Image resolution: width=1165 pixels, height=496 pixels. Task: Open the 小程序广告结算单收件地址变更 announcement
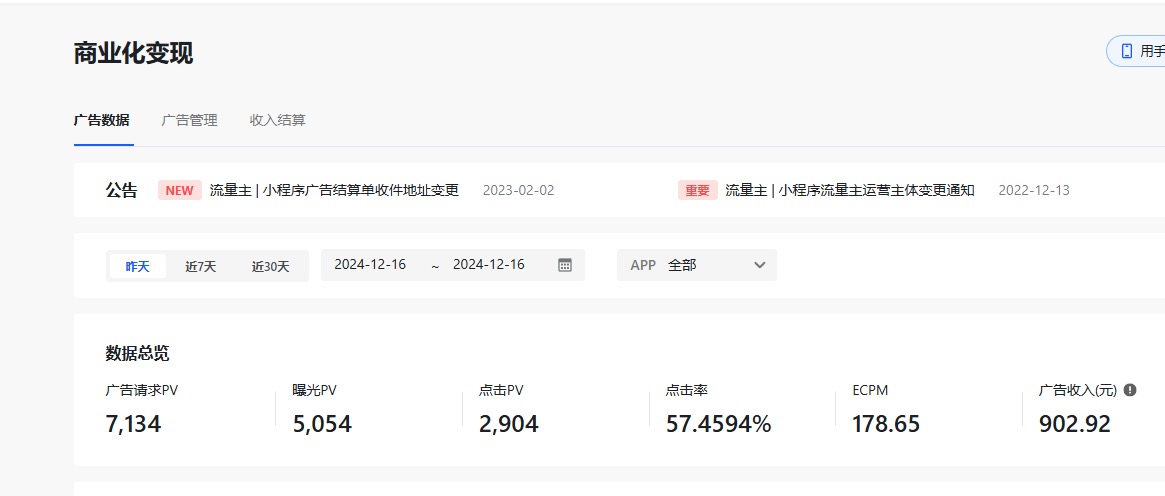click(x=334, y=190)
